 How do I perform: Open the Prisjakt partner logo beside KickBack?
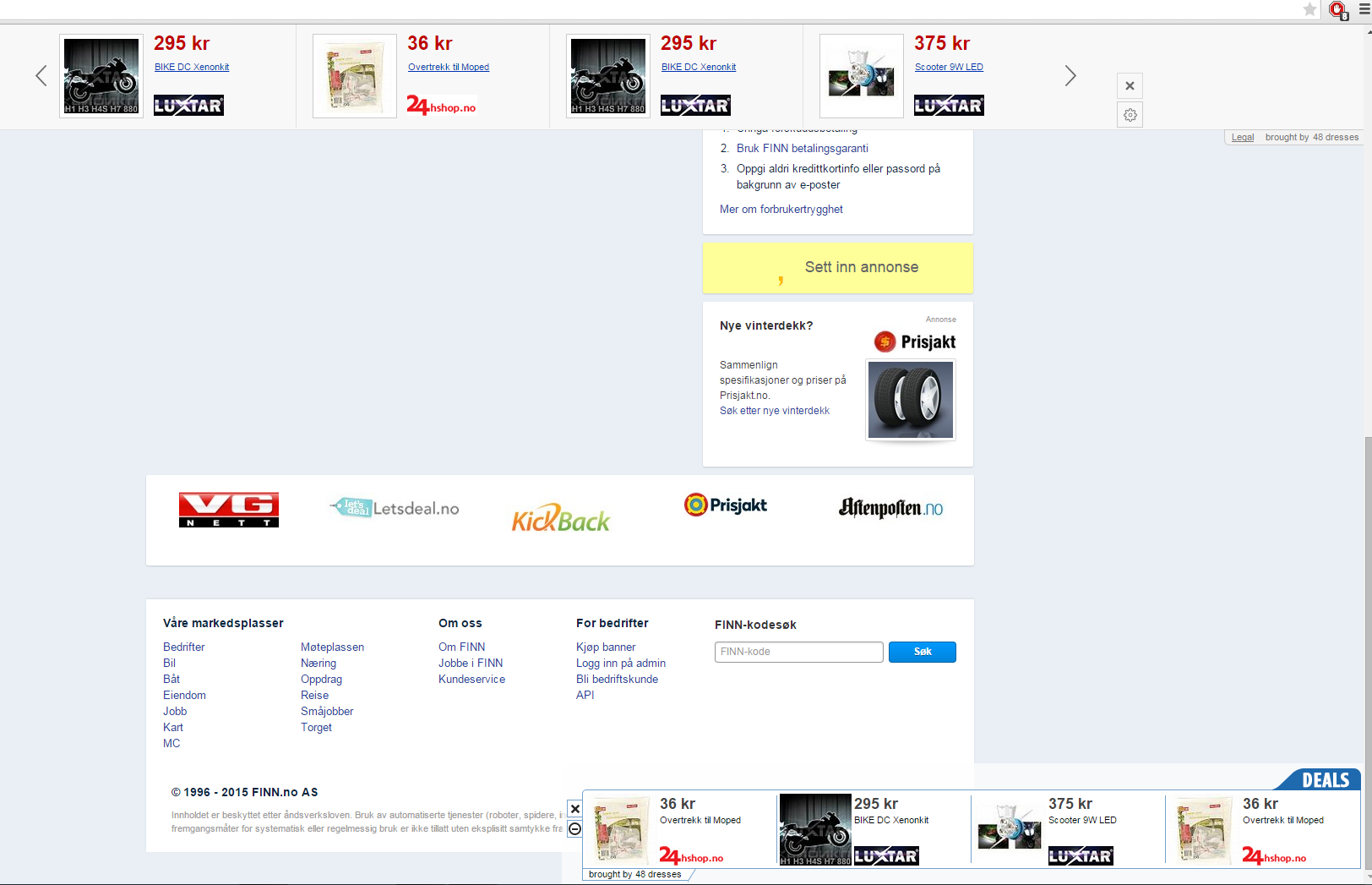tap(726, 505)
